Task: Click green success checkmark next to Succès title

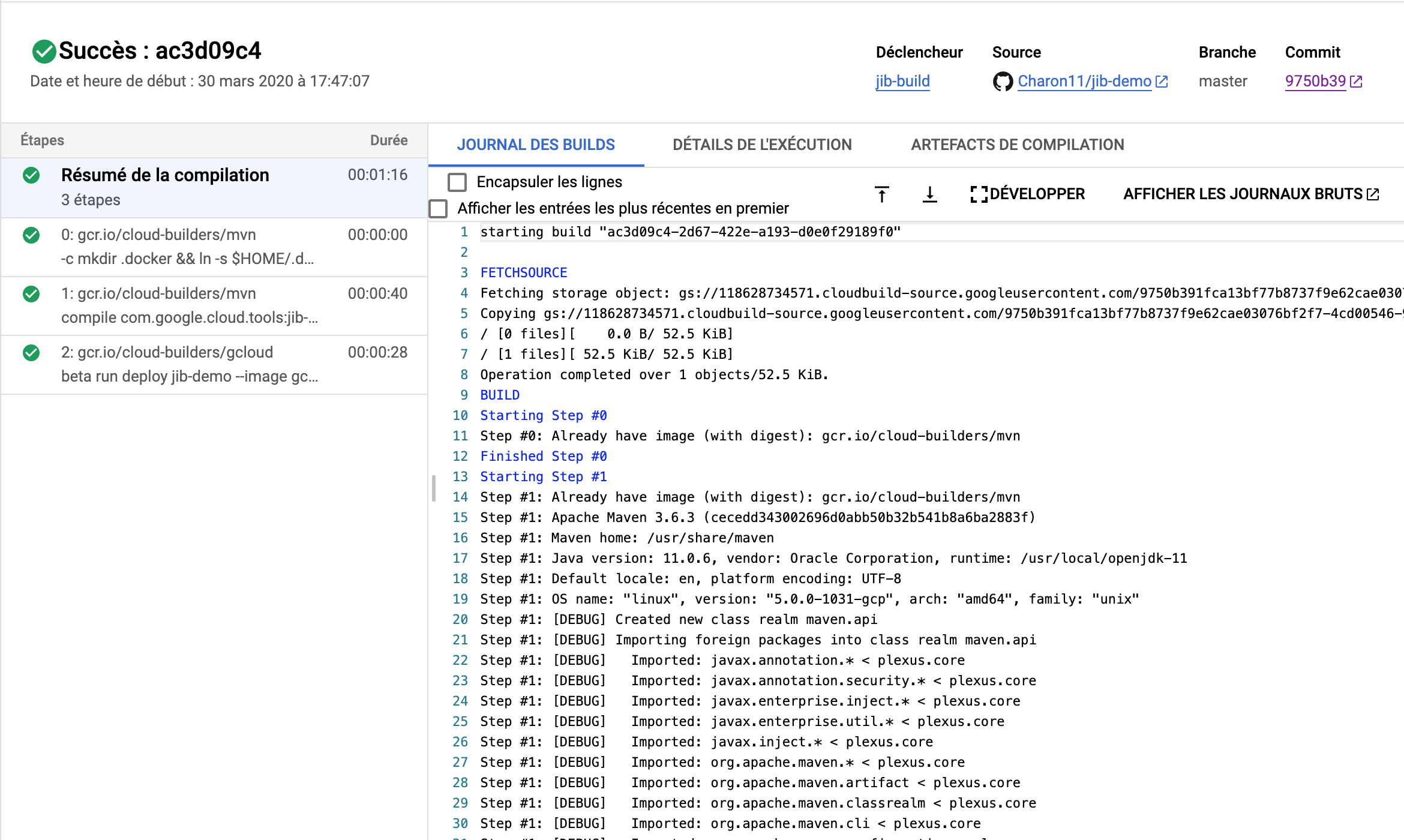Action: [44, 52]
